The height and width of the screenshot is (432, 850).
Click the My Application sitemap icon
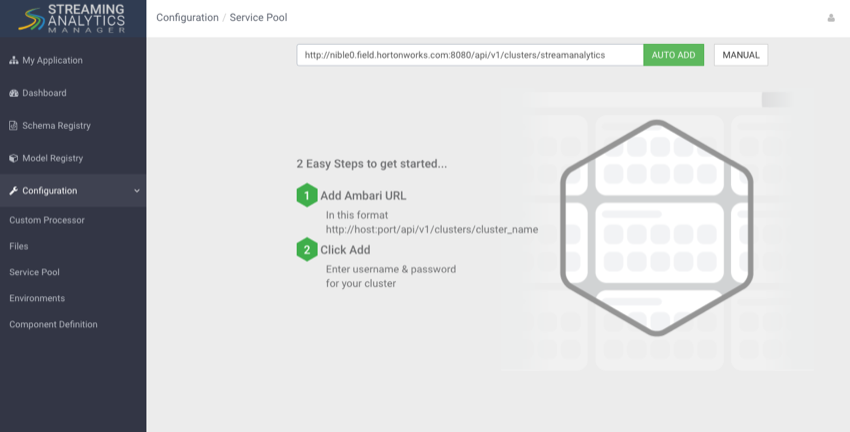tap(14, 61)
